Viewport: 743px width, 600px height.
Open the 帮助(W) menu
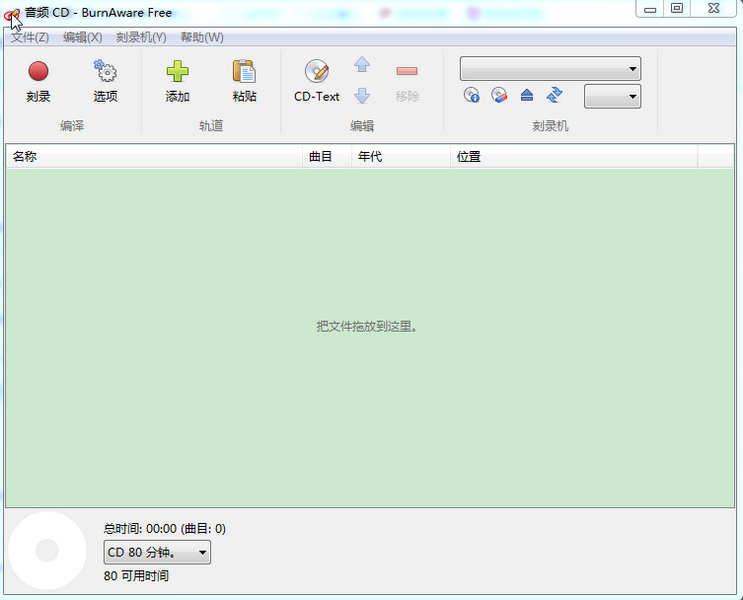point(202,37)
